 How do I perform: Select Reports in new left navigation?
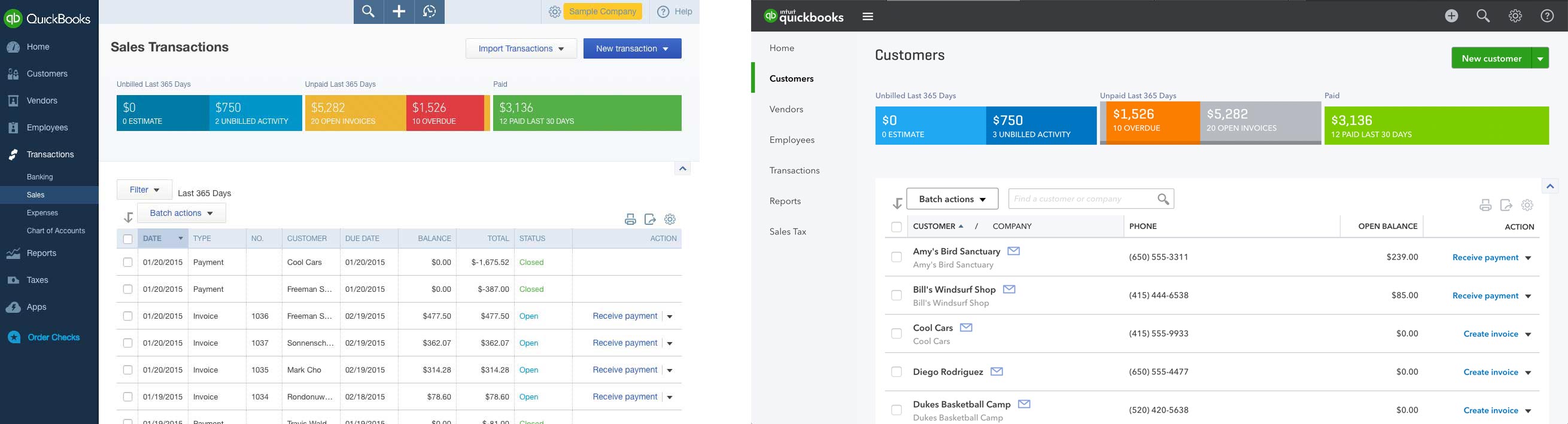click(785, 202)
